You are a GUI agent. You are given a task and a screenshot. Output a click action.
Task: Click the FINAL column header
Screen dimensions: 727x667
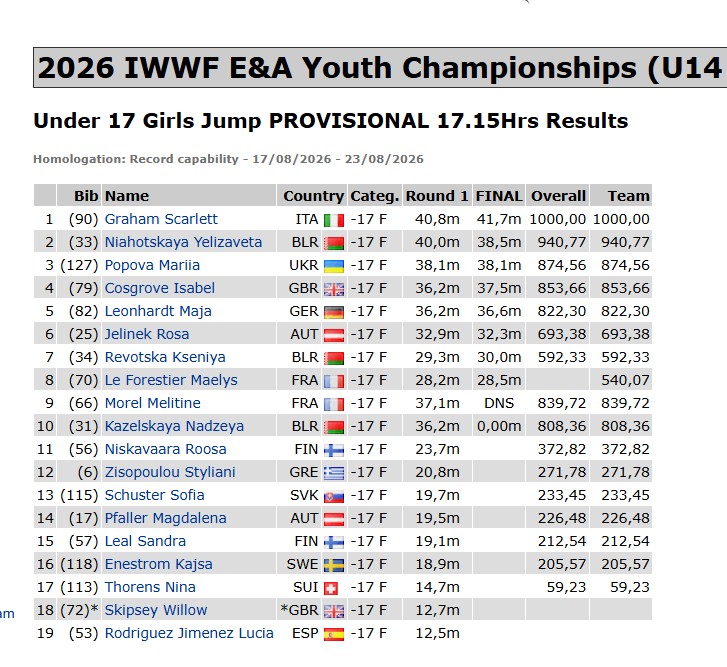499,196
